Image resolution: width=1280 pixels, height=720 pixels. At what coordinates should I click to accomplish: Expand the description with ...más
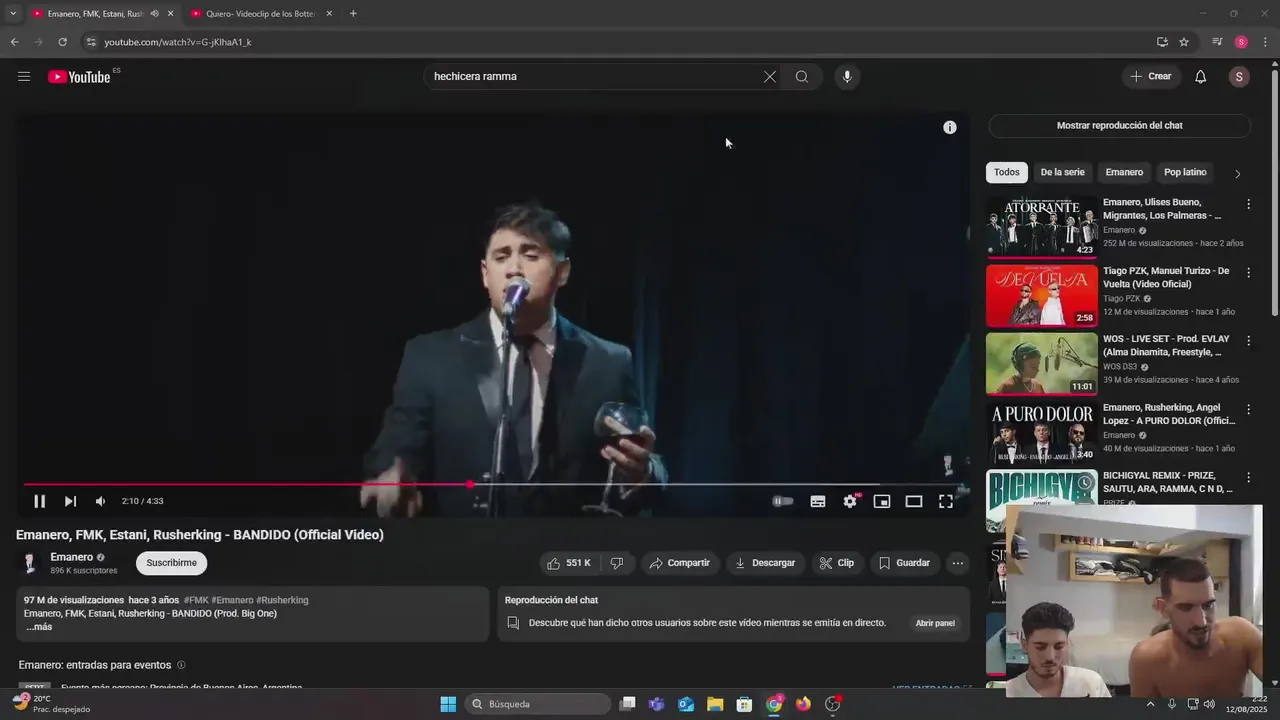click(x=39, y=627)
